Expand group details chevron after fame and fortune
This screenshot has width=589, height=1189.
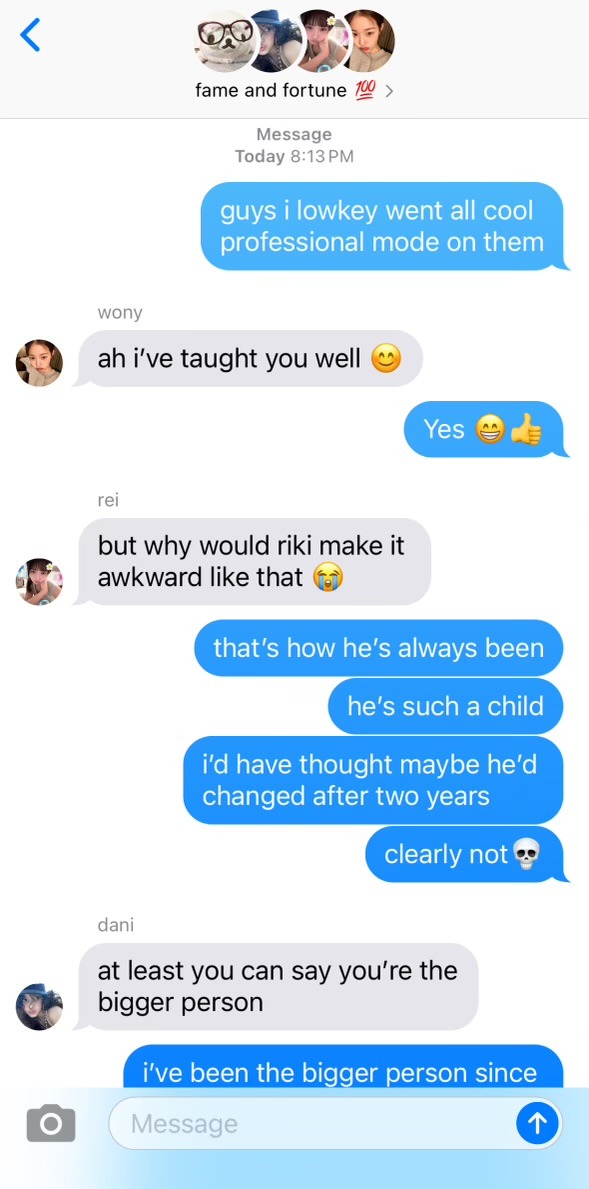point(389,92)
